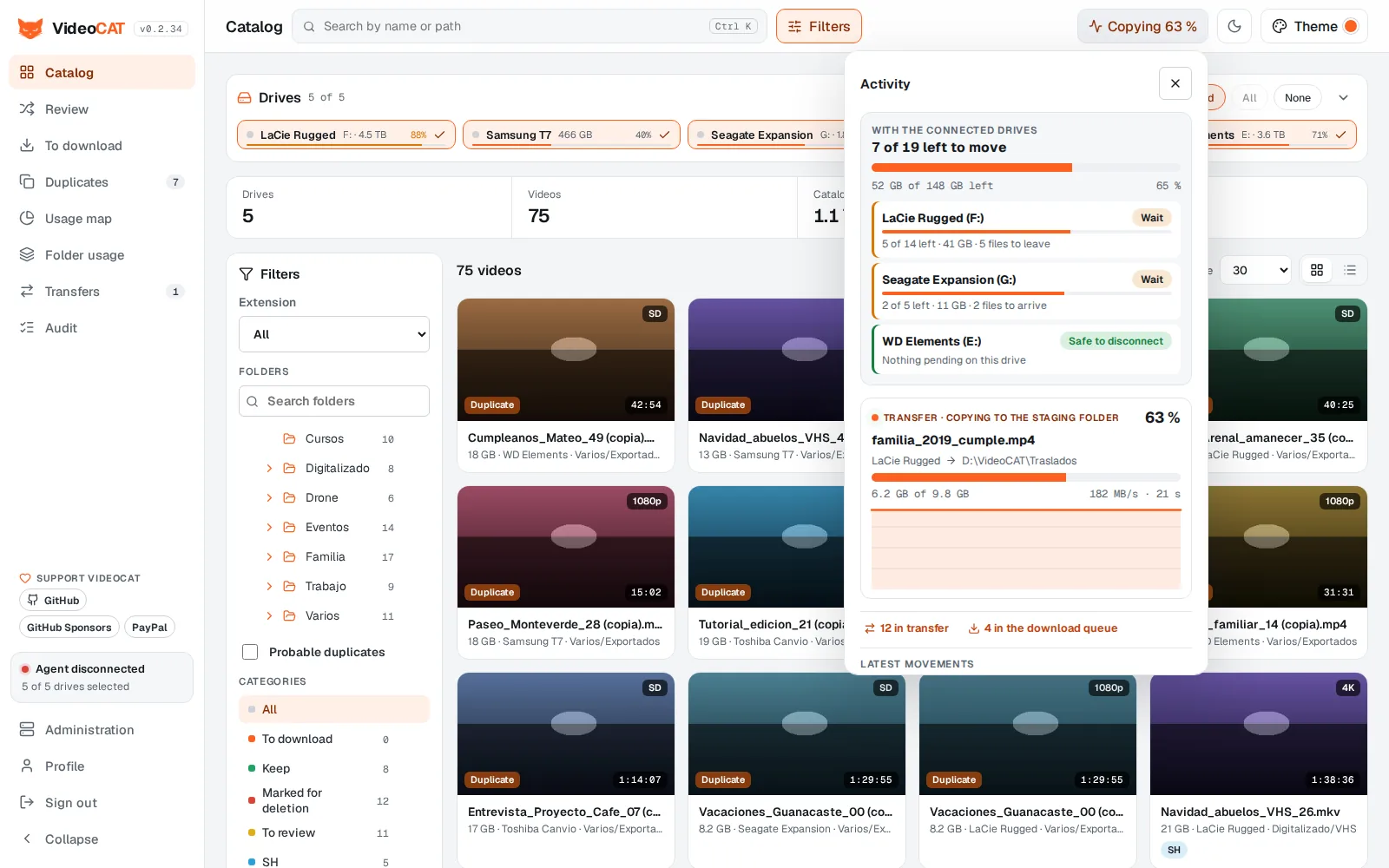The height and width of the screenshot is (868, 1389).
Task: Go to the To download section
Action: coord(102,146)
